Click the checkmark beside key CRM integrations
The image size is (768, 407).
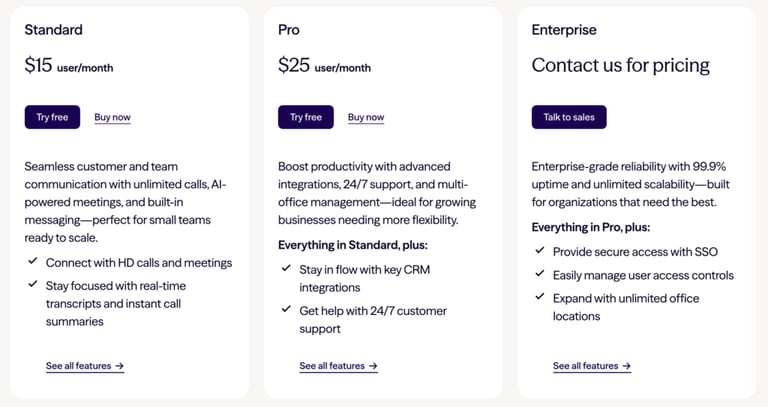(x=286, y=268)
